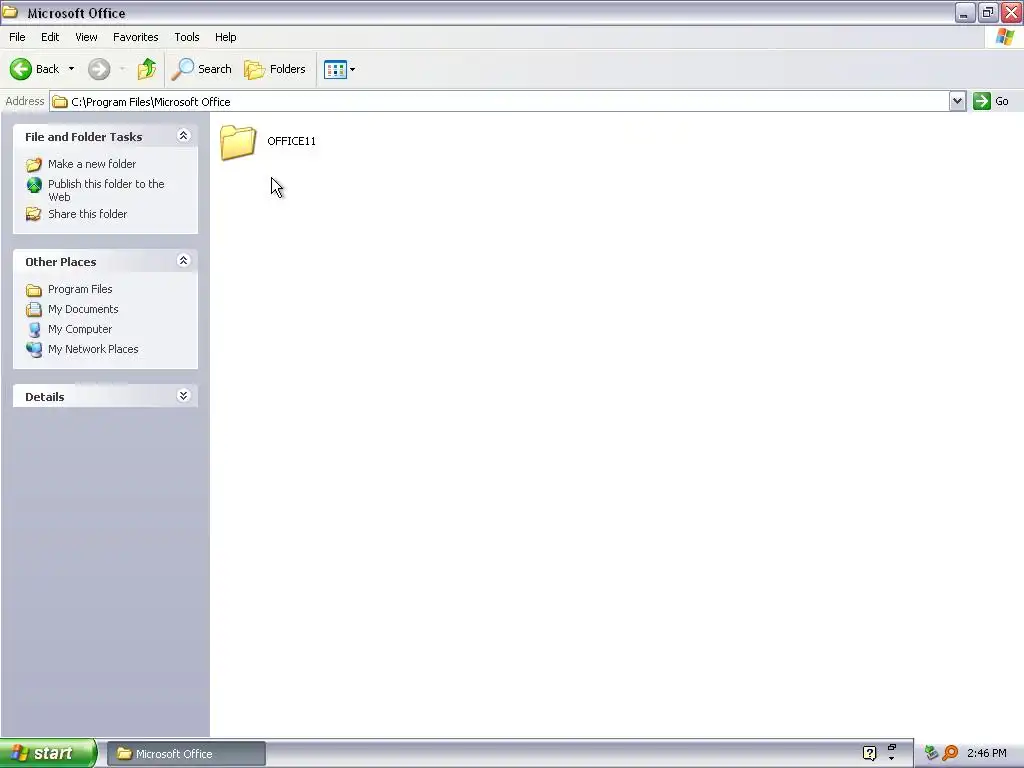
Task: Click Share this folder link
Action: (x=88, y=214)
